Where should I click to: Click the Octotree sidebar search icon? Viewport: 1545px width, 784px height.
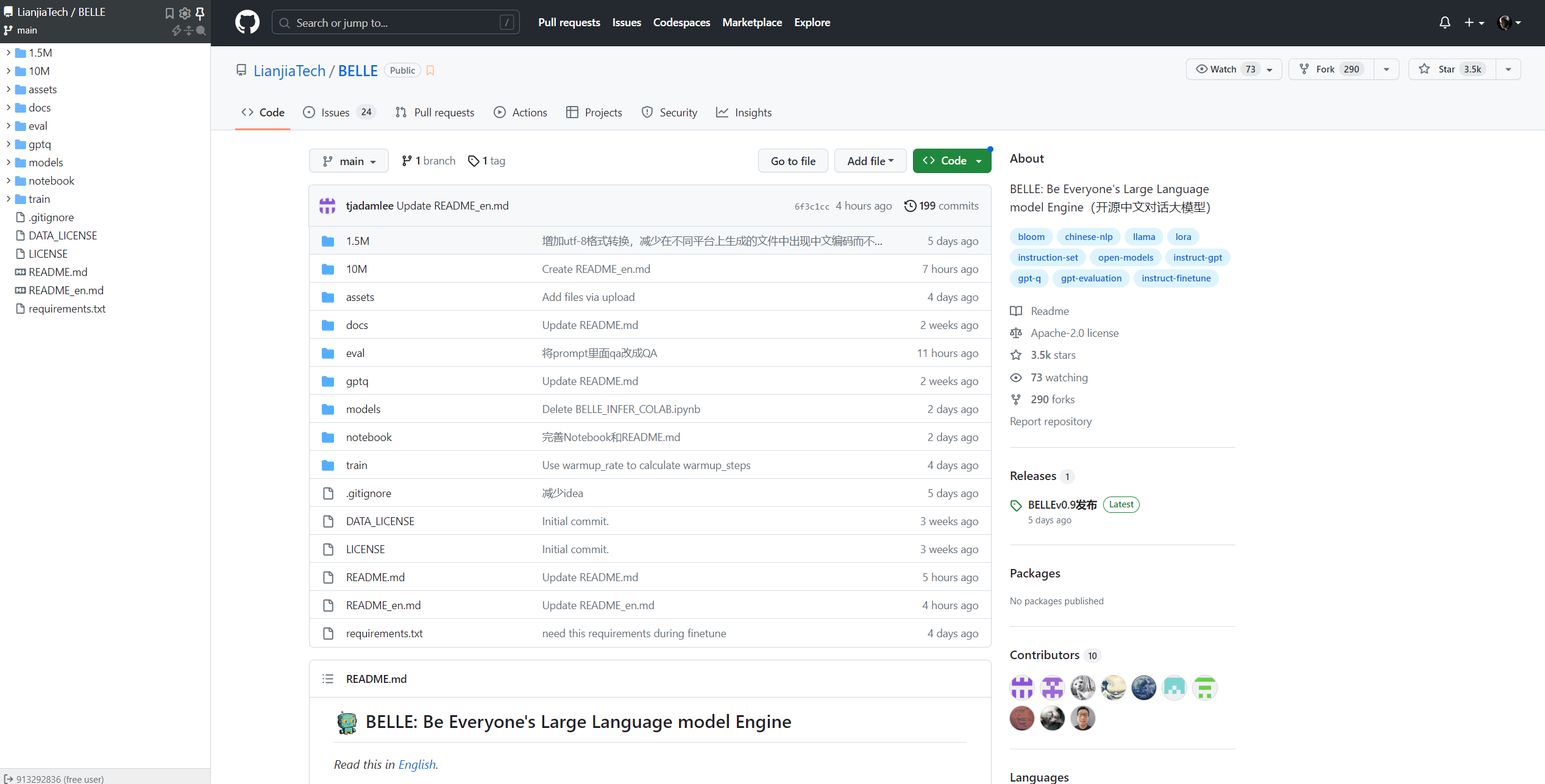[x=201, y=30]
